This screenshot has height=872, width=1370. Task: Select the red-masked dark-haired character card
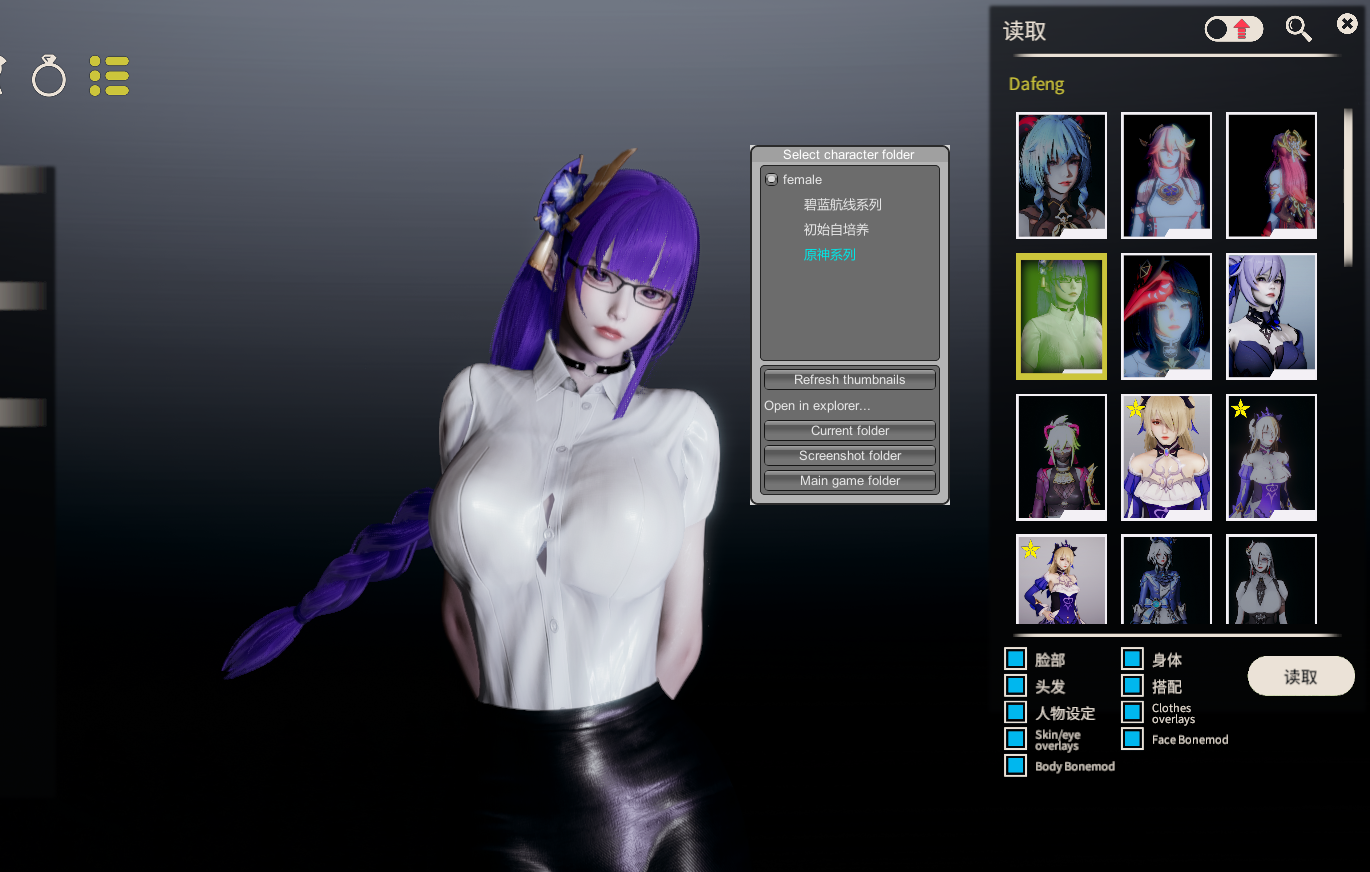point(1166,316)
